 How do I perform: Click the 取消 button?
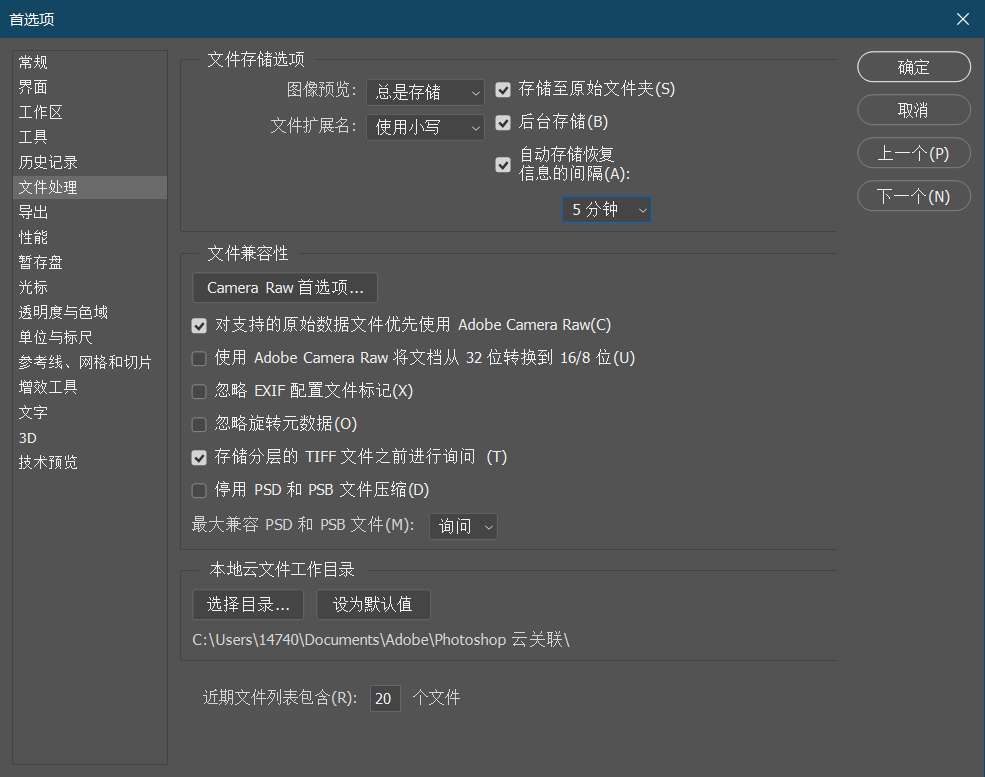tap(913, 110)
